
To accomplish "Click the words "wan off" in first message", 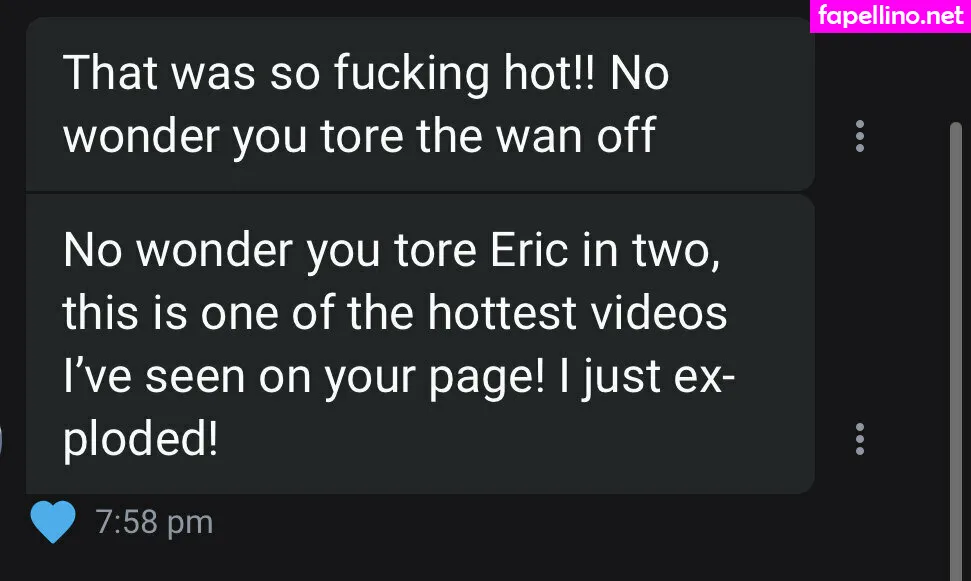I will click(x=576, y=136).
